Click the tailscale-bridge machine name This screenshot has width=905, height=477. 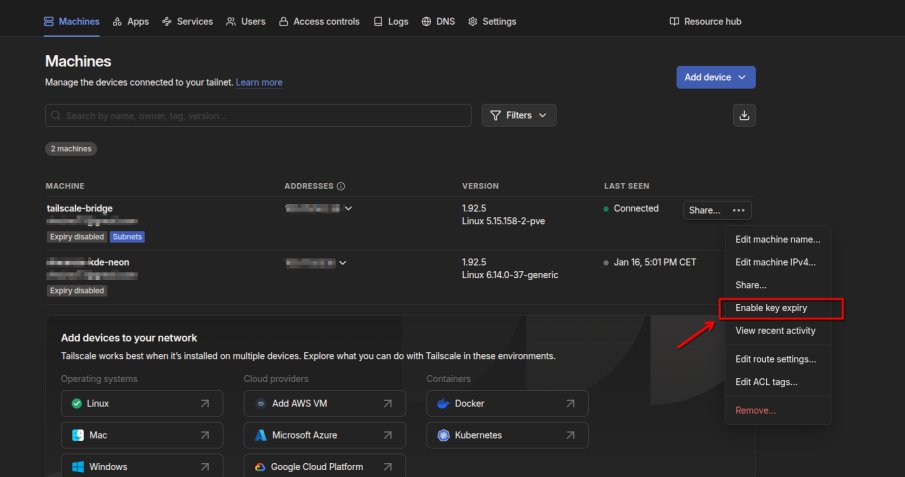pyautogui.click(x=80, y=208)
